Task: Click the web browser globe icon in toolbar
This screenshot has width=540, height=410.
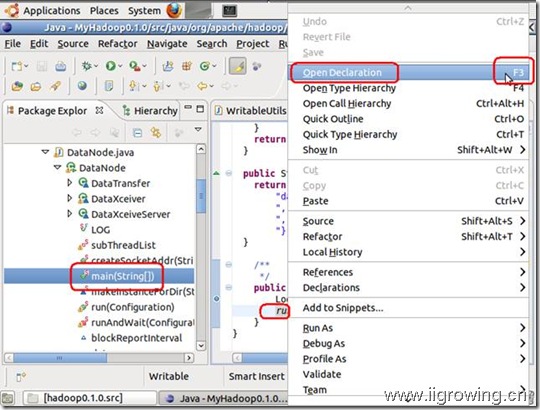Action: (82, 85)
